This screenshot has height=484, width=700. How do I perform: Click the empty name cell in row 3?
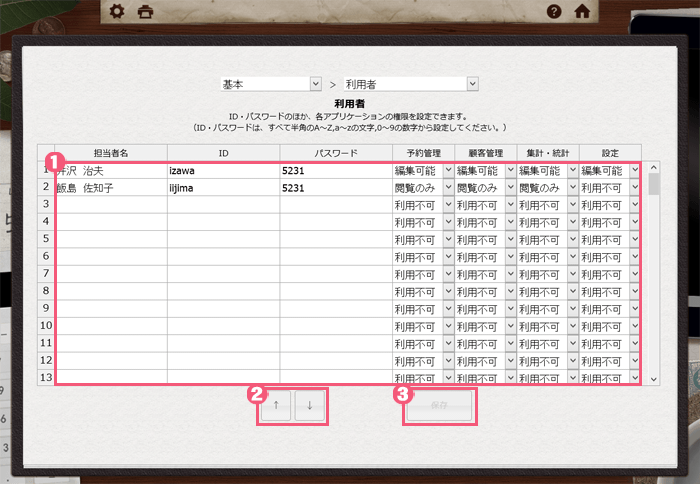pos(111,206)
